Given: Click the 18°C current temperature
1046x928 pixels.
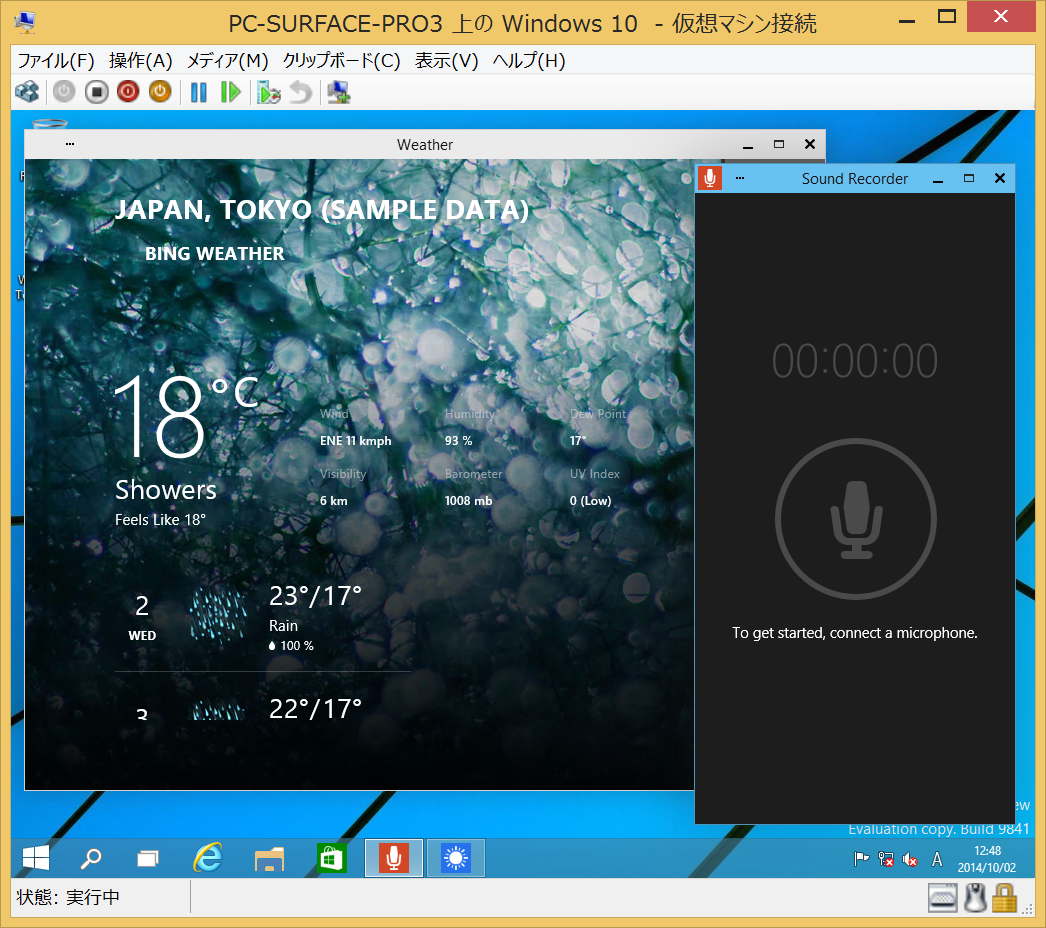Looking at the screenshot, I should pos(186,416).
